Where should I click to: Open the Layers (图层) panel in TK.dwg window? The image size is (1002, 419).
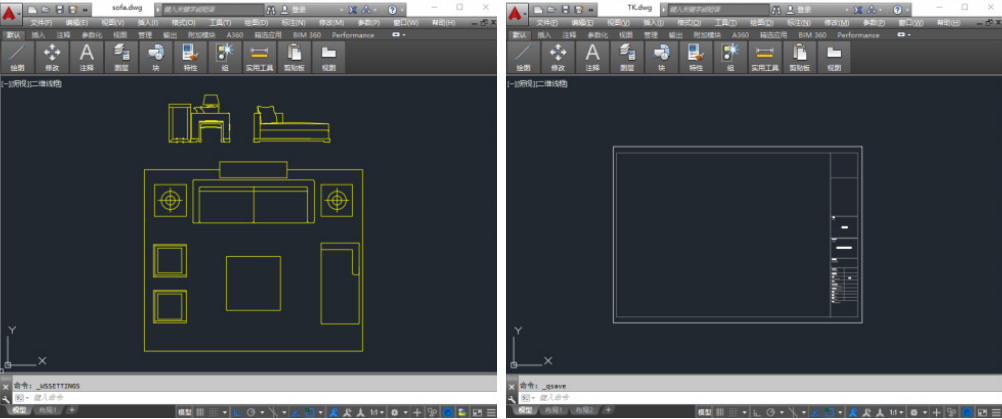pos(627,57)
